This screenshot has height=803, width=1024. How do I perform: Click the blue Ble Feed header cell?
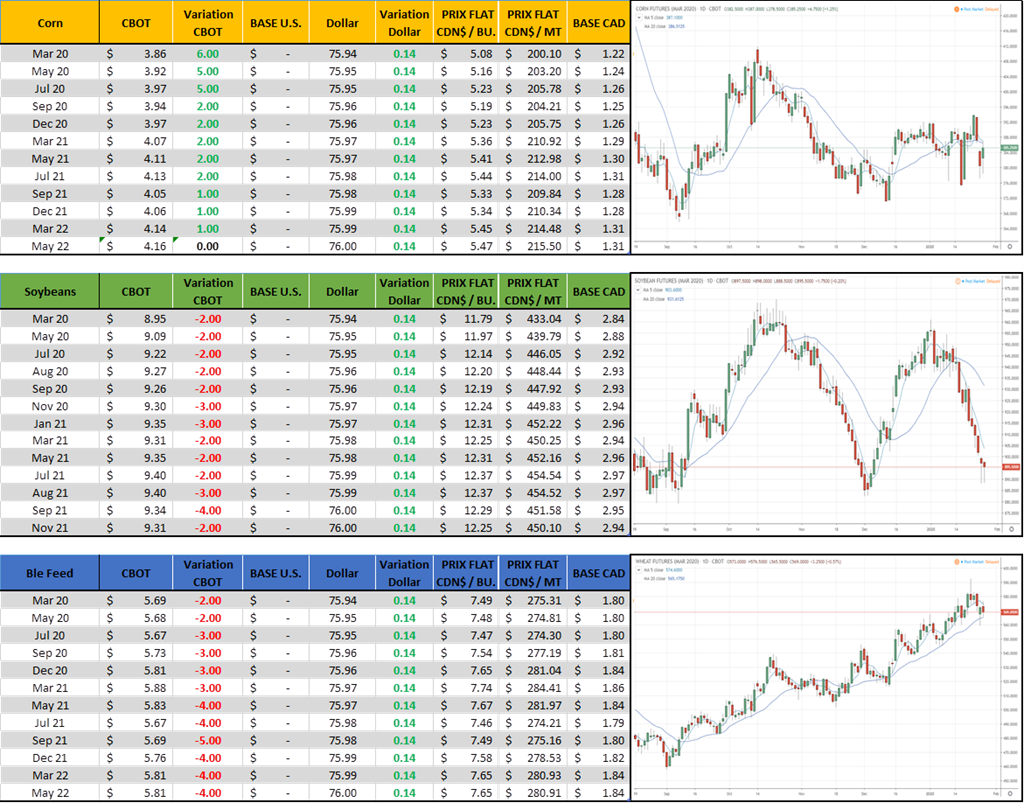(50, 573)
